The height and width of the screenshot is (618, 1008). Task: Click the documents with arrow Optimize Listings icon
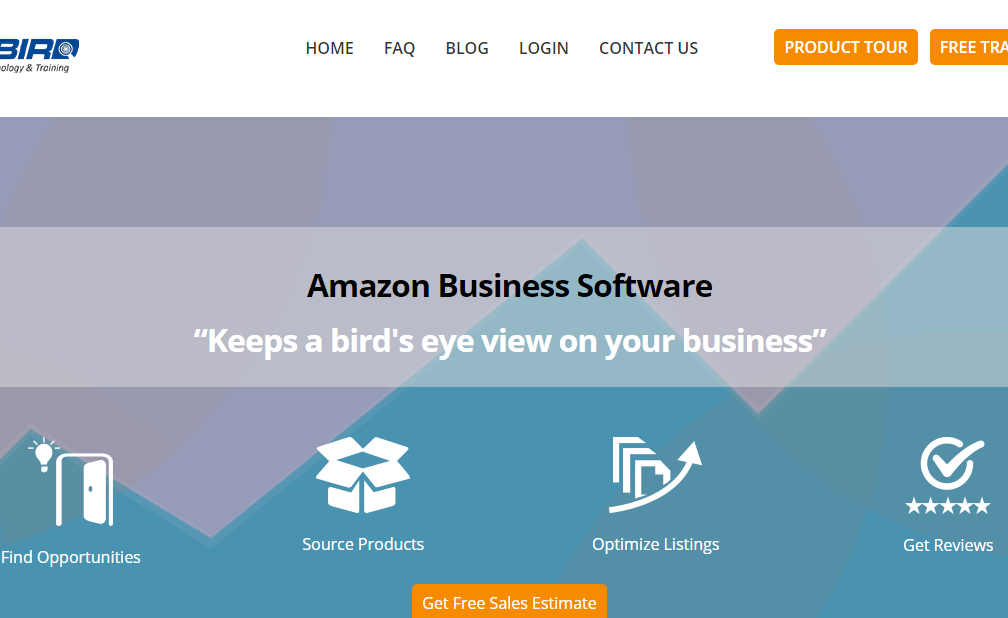click(x=655, y=475)
